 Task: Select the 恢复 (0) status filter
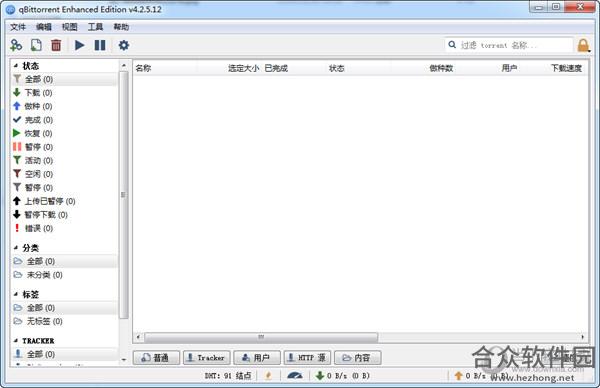point(64,133)
